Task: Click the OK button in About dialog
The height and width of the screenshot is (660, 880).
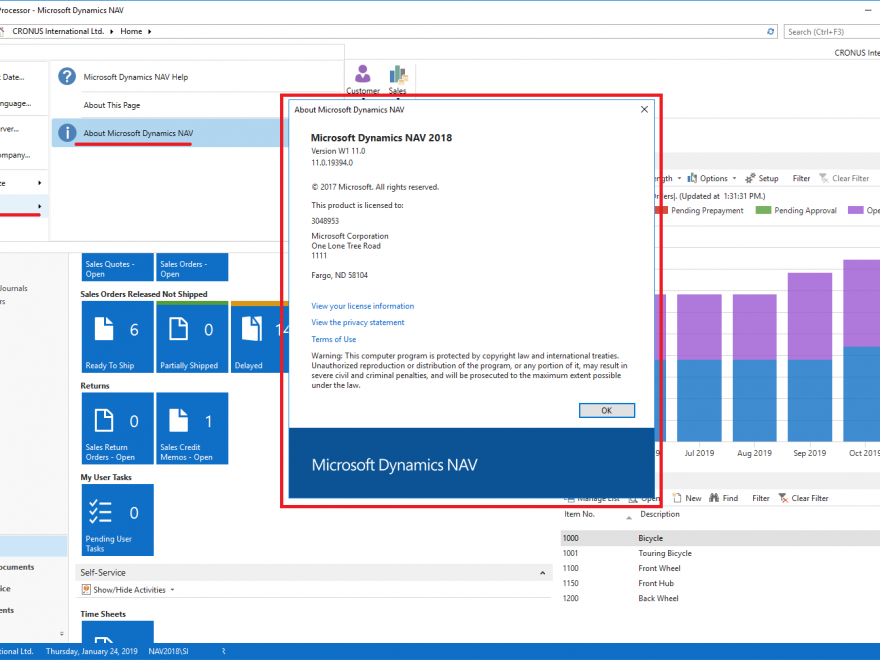Action: pos(607,410)
